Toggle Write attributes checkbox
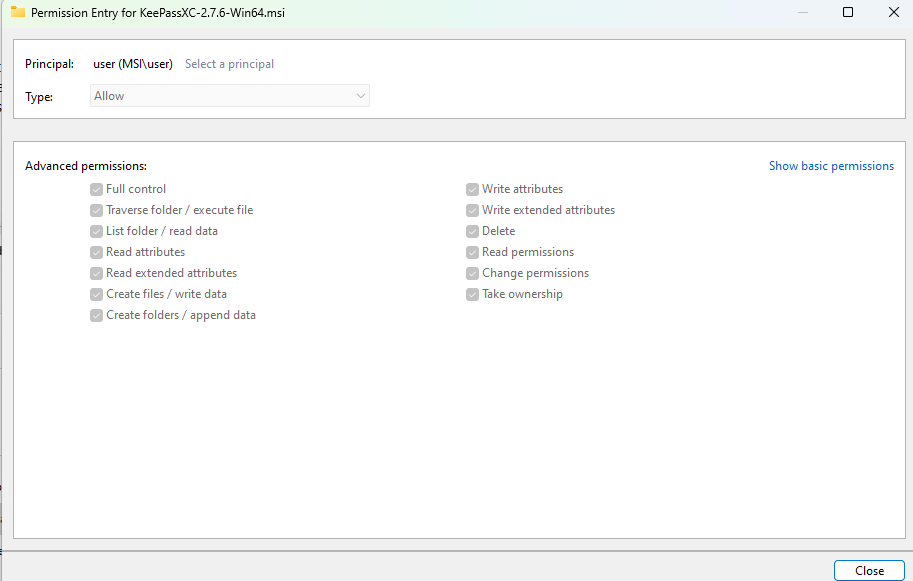Viewport: 913px width, 581px height. [x=472, y=189]
